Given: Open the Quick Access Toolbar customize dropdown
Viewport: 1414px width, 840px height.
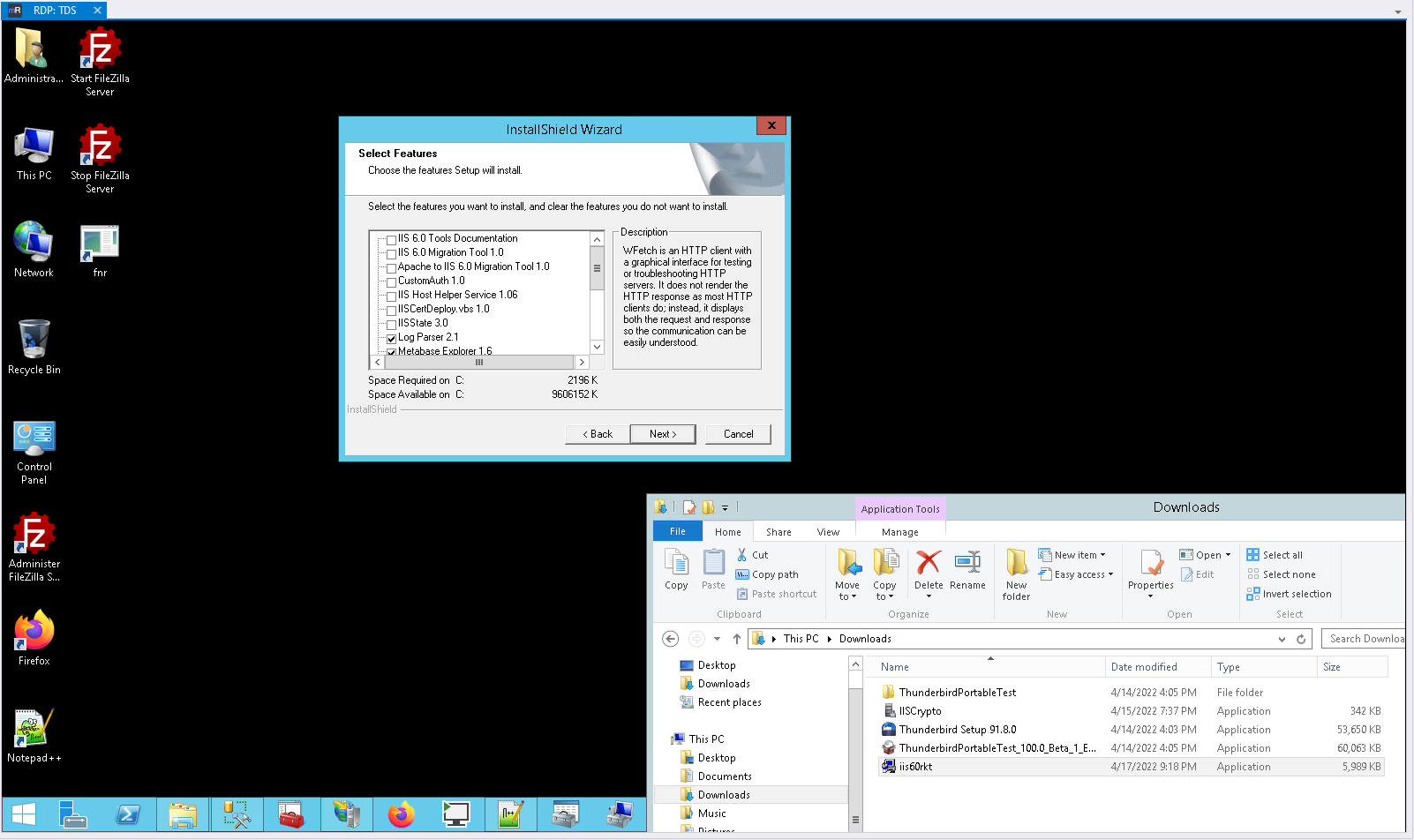Looking at the screenshot, I should click(x=725, y=508).
